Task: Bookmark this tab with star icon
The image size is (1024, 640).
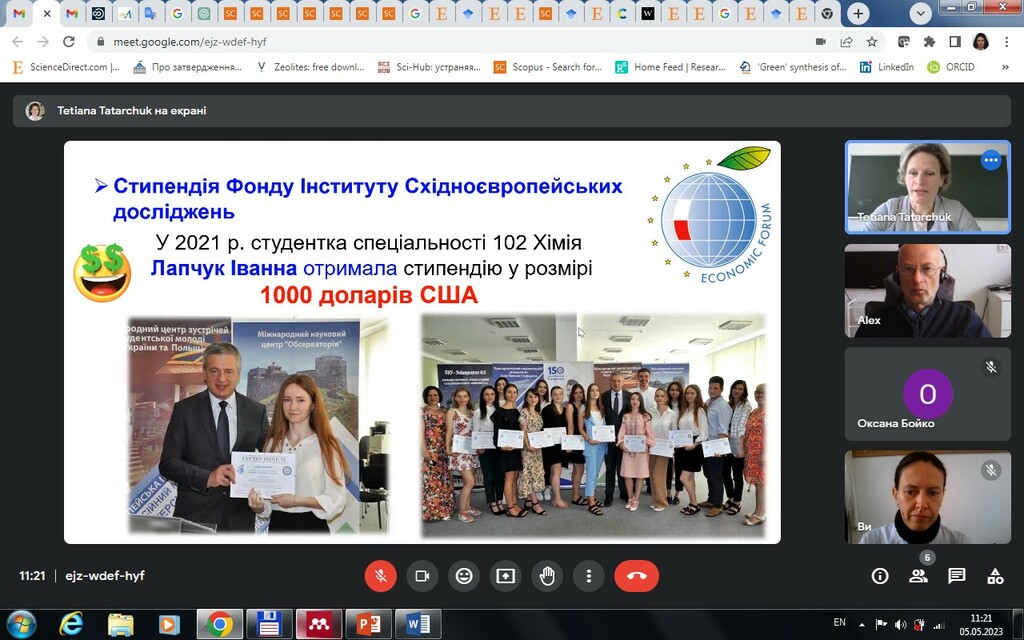Action: click(872, 42)
